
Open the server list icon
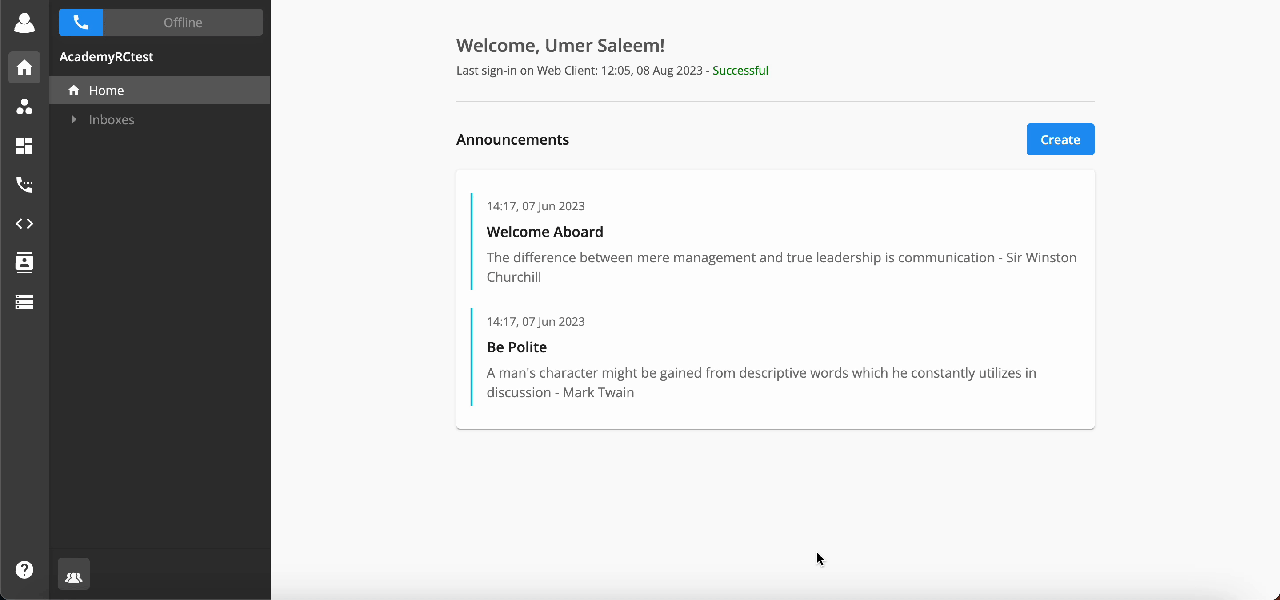pos(24,301)
